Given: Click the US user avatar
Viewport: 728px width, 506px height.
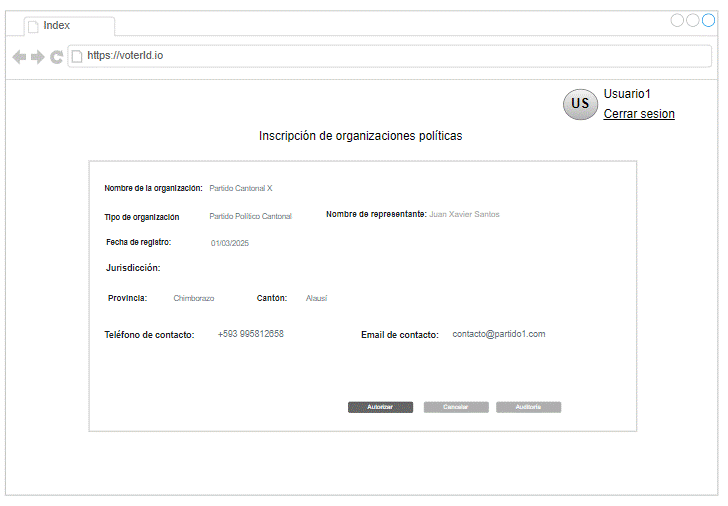Looking at the screenshot, I should tap(580, 104).
